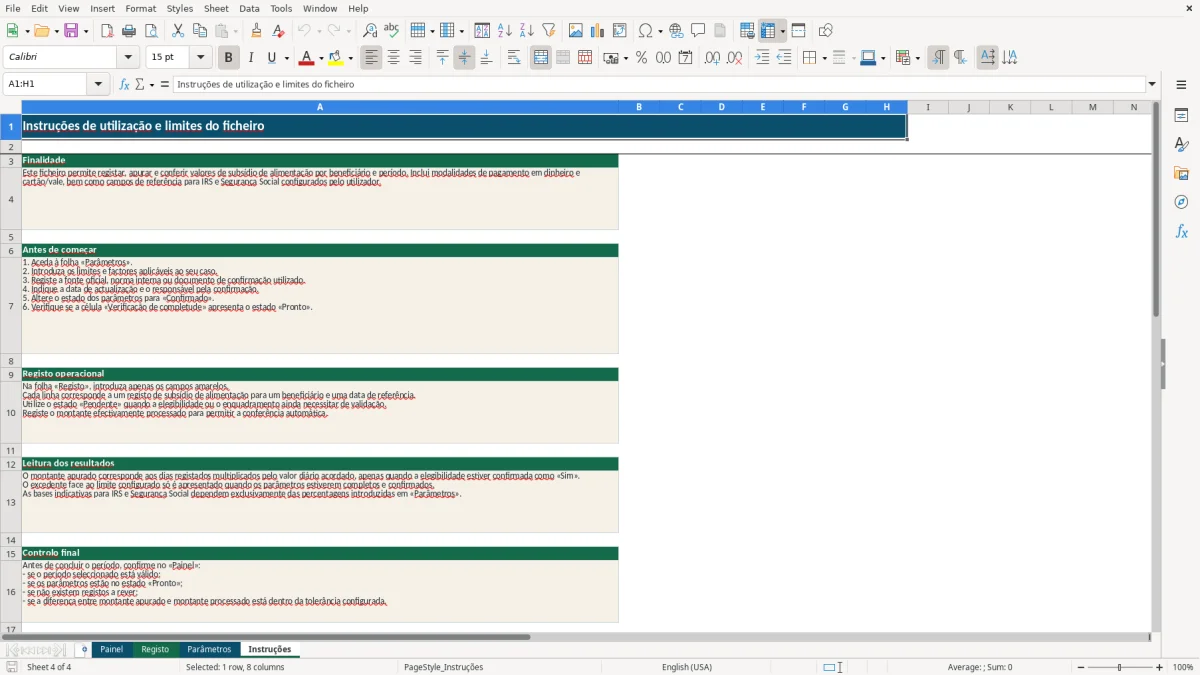This screenshot has width=1200, height=675.
Task: Export directly as PDF
Action: [107, 31]
